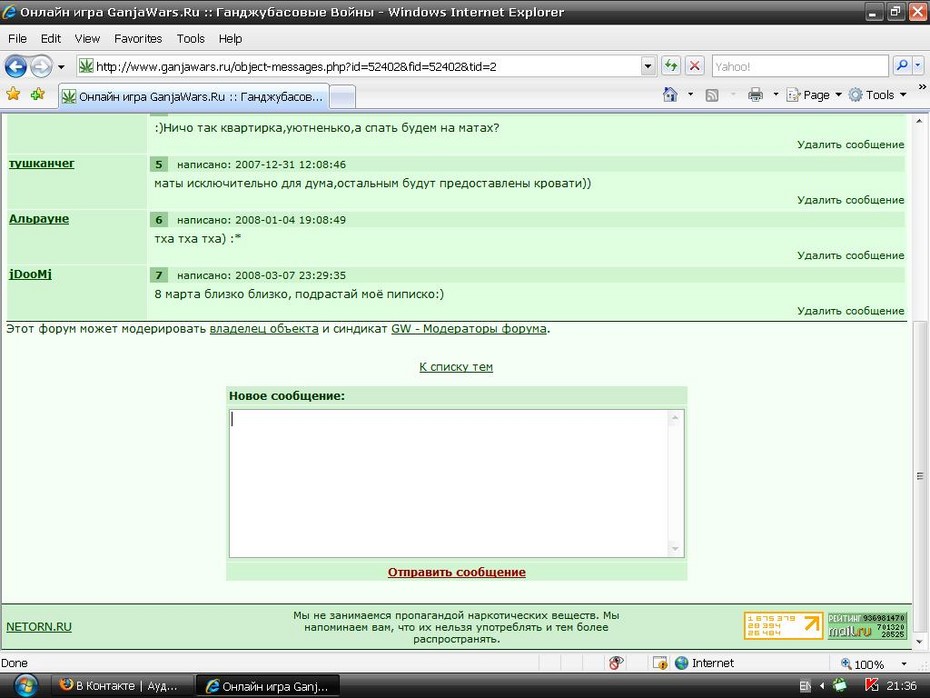Click the orange counter banner with arrow
The height and width of the screenshot is (698, 930).
click(x=784, y=626)
